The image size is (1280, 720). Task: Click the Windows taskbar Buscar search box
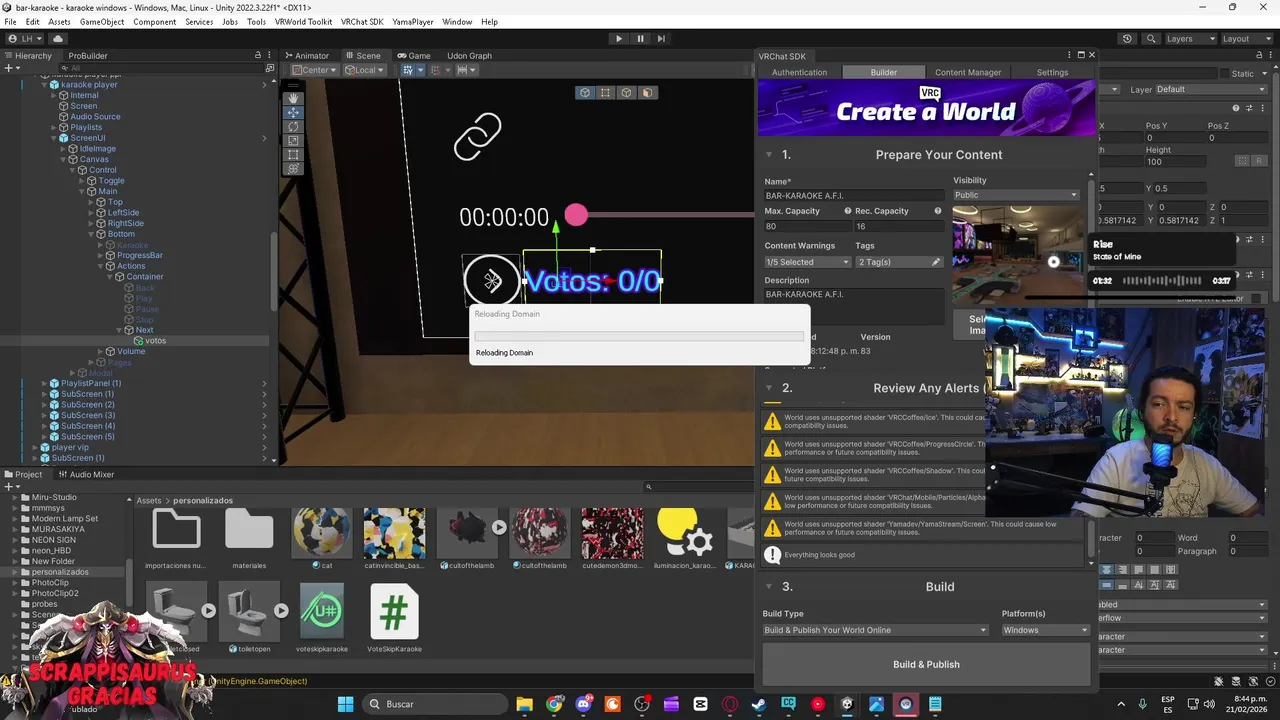tap(433, 704)
